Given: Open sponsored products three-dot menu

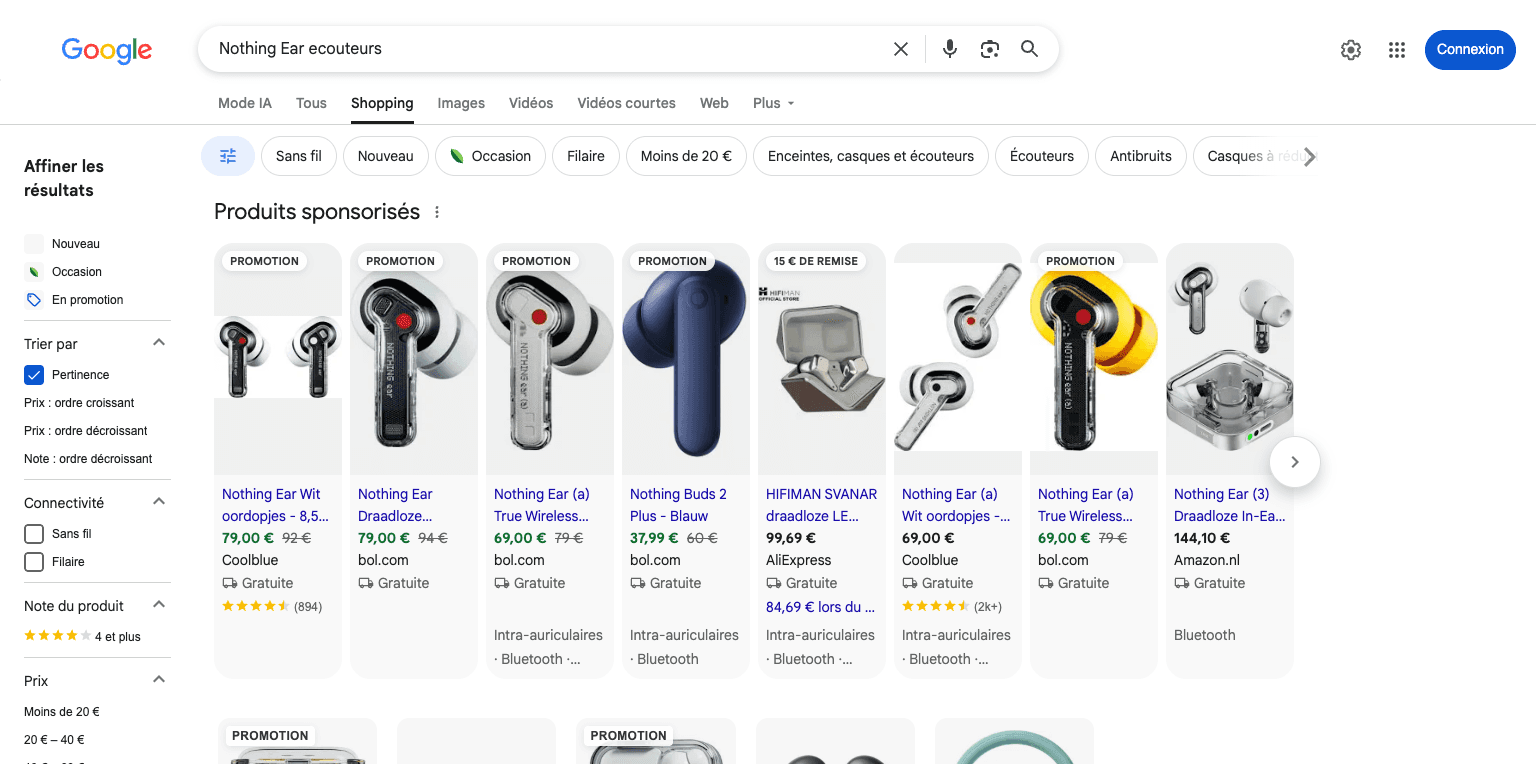Looking at the screenshot, I should [x=437, y=212].
